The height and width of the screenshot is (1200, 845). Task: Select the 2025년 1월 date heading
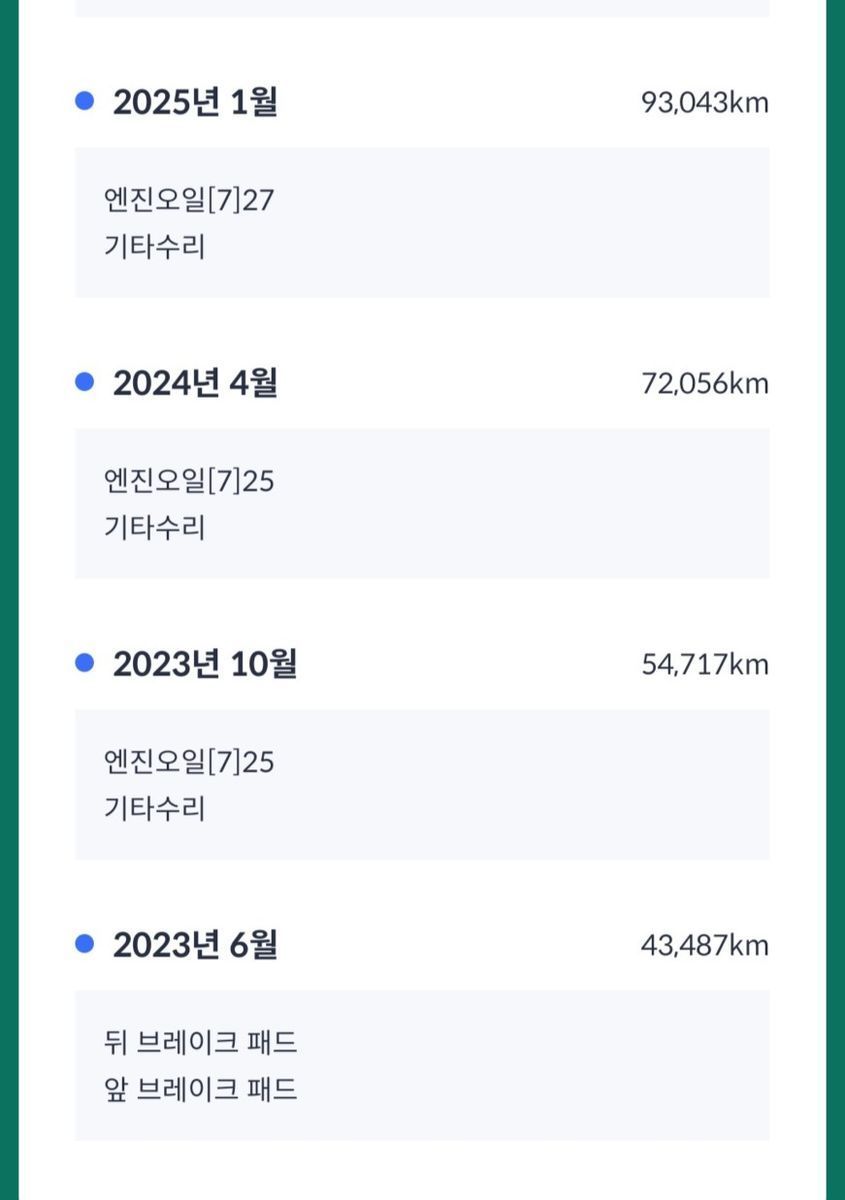point(195,102)
